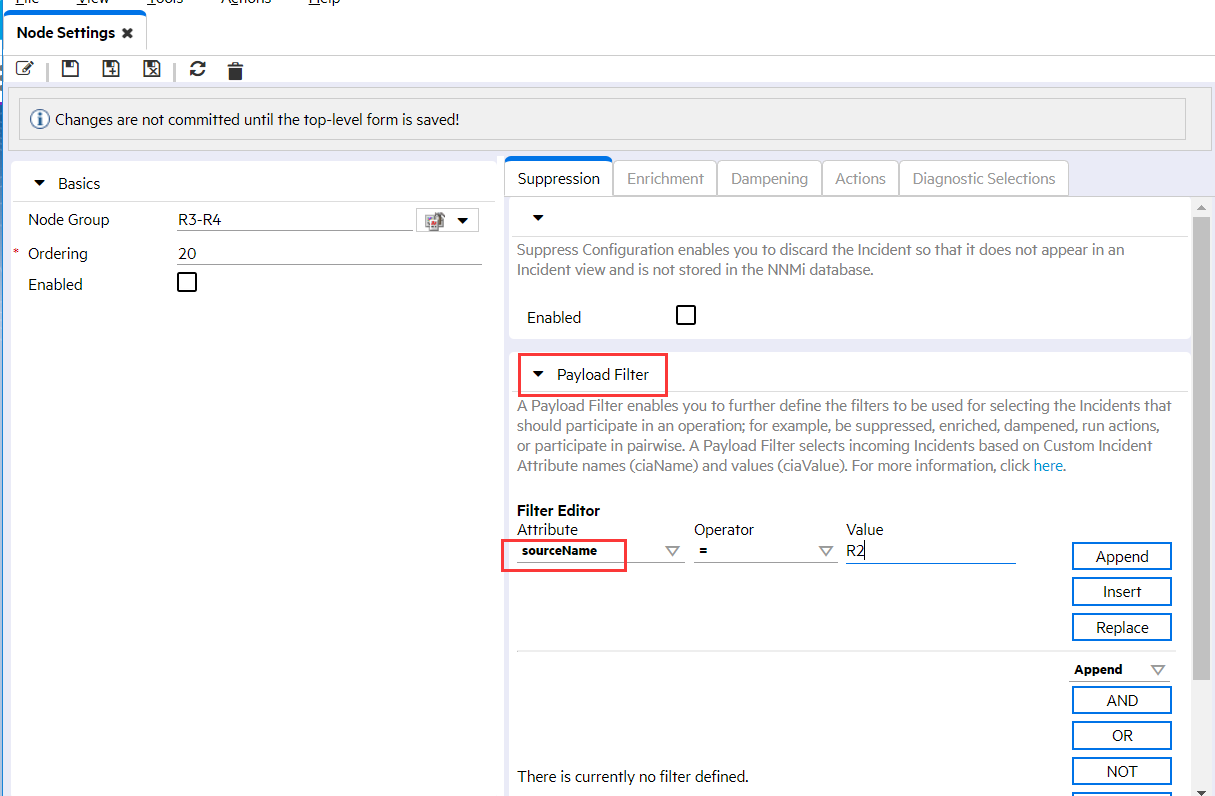This screenshot has width=1215, height=796.
Task: Click the Close View edit-form icon
Action: (x=25, y=69)
